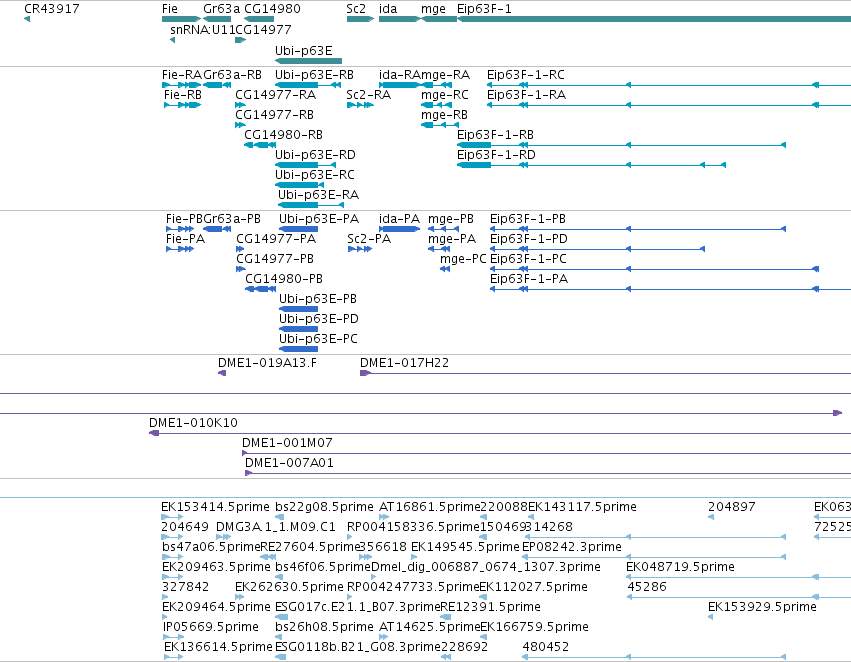
Task: Click the Dmel_dig_006887_0674_1307.3prime EST label
Action: click(x=486, y=567)
